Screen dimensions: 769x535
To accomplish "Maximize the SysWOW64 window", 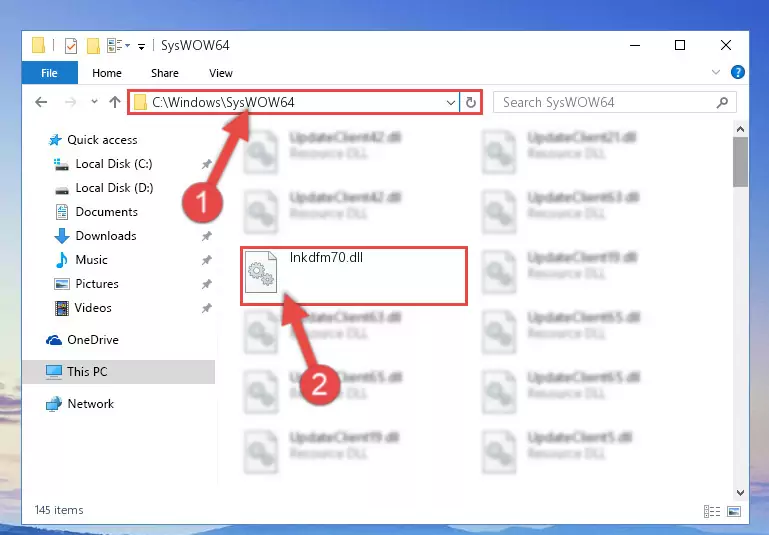I will (x=680, y=45).
